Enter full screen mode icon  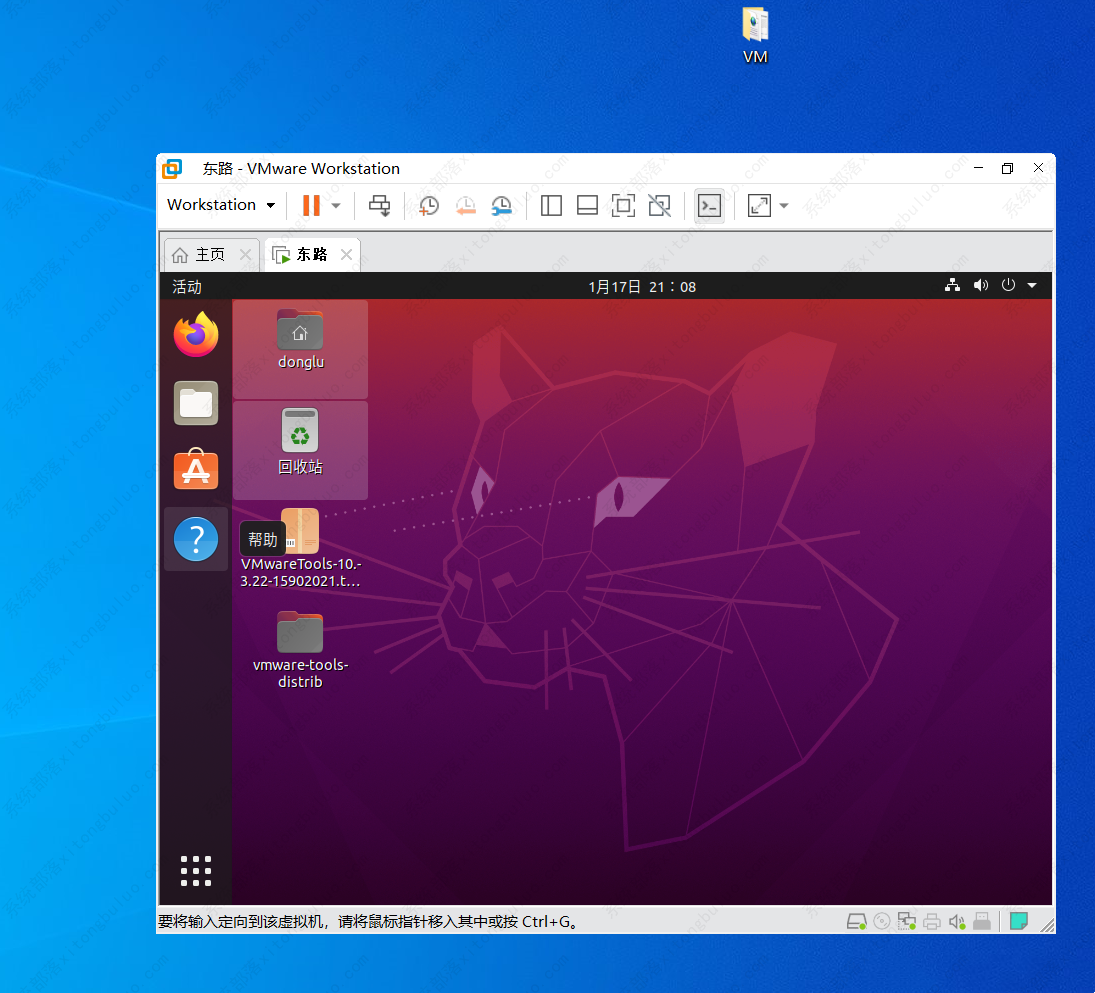623,206
